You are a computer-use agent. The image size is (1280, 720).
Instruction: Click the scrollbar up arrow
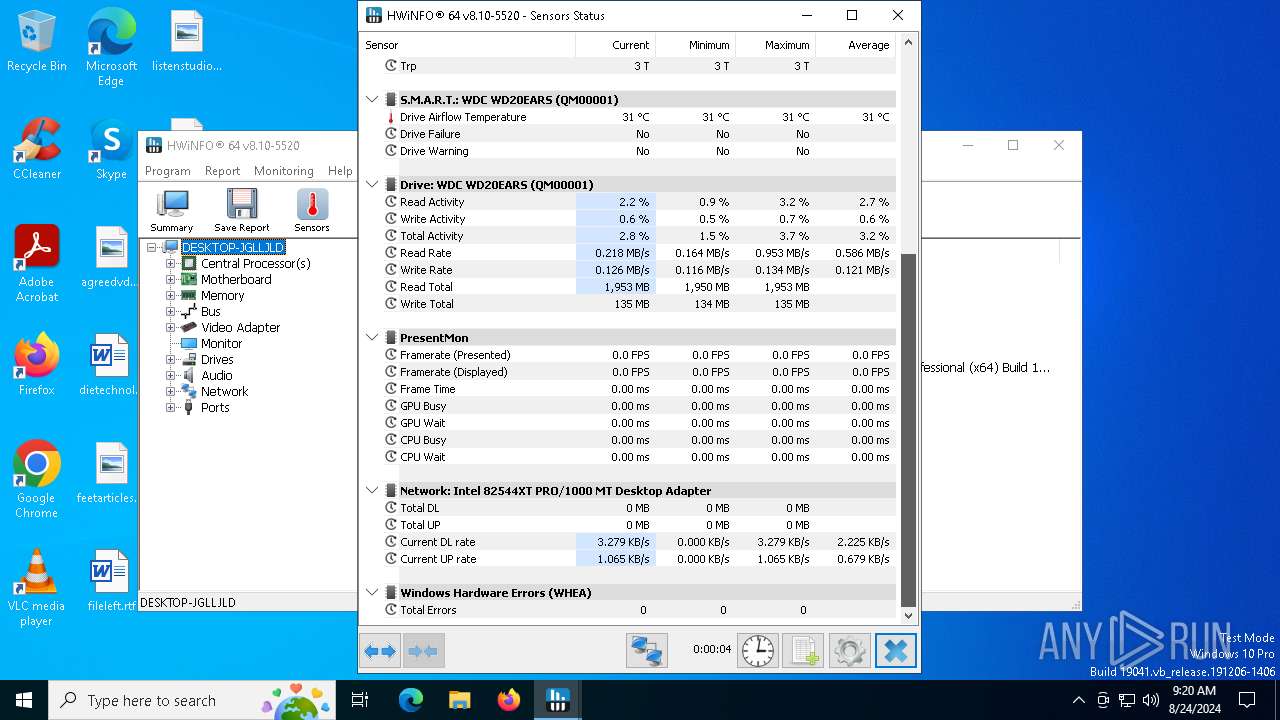(x=908, y=43)
